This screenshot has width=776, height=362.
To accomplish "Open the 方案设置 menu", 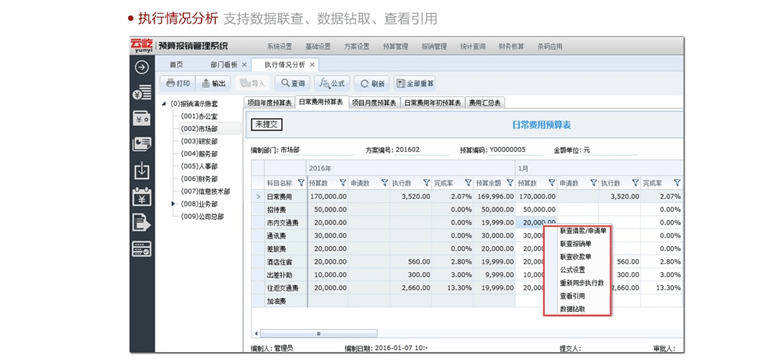I will coord(357,47).
